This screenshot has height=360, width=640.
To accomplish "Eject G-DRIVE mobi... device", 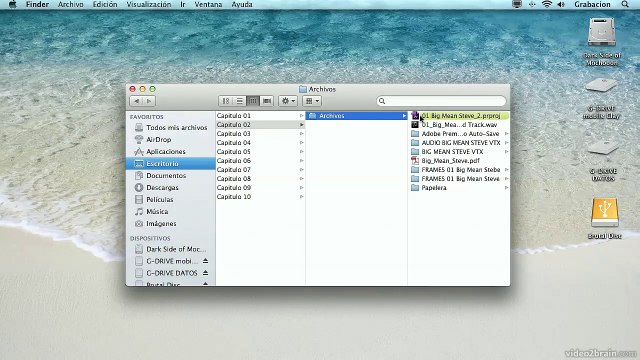I will pyautogui.click(x=205, y=261).
